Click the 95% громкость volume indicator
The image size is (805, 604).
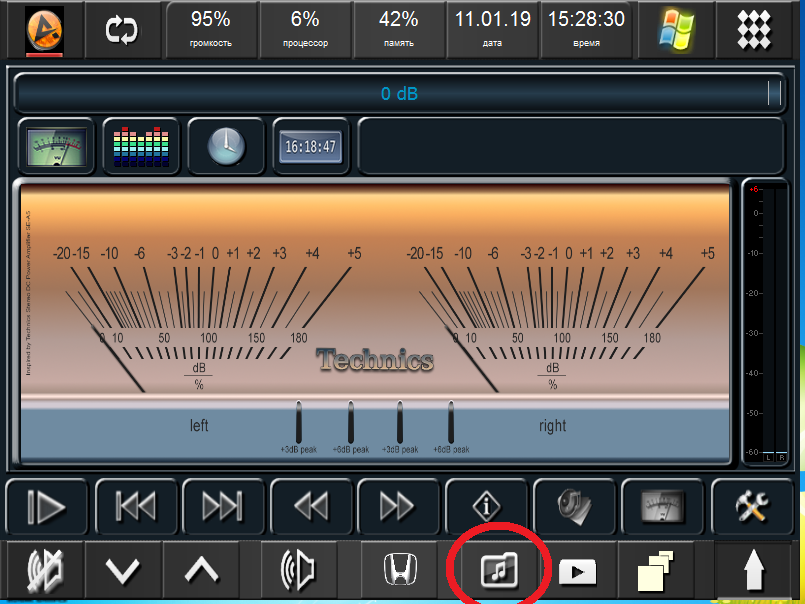[210, 30]
